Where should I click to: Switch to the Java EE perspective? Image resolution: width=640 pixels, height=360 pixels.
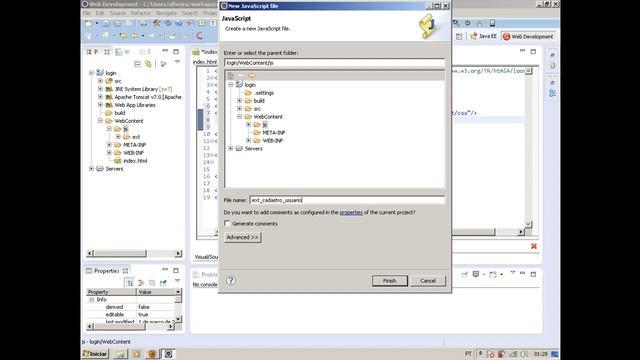pos(483,36)
